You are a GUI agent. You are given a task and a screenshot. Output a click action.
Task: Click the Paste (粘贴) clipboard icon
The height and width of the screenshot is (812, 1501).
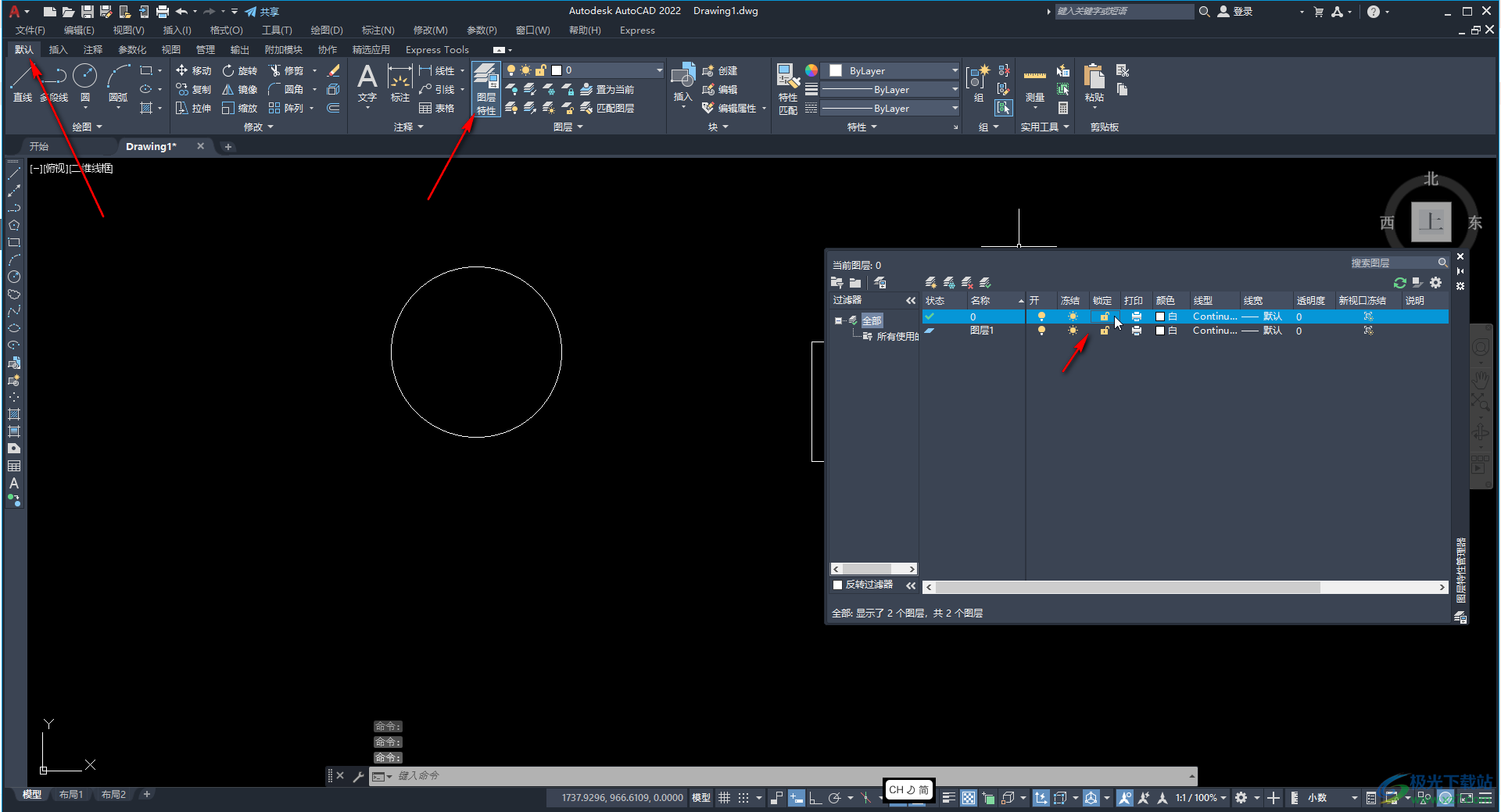click(x=1094, y=84)
